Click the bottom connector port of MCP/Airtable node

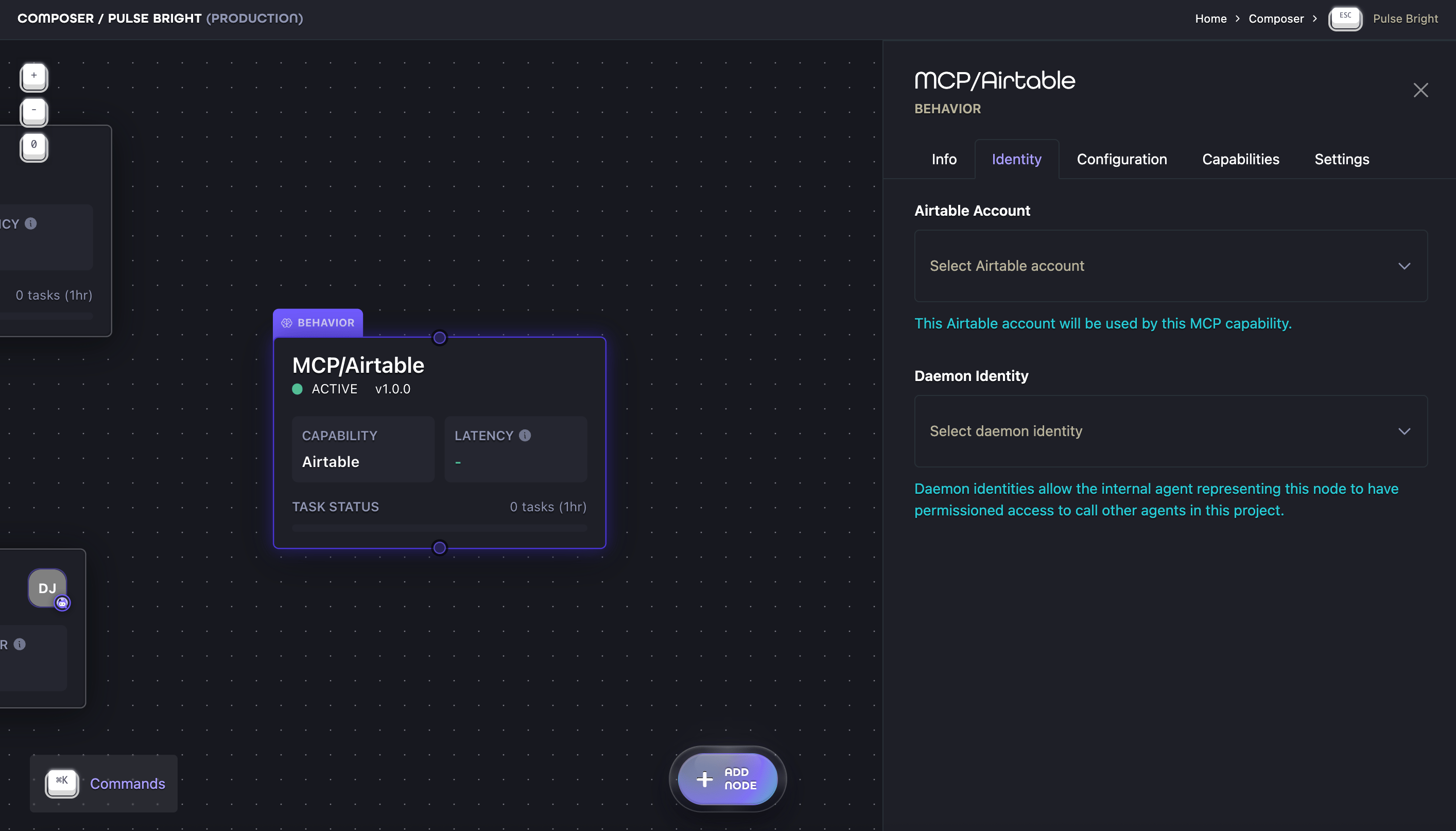tap(439, 548)
